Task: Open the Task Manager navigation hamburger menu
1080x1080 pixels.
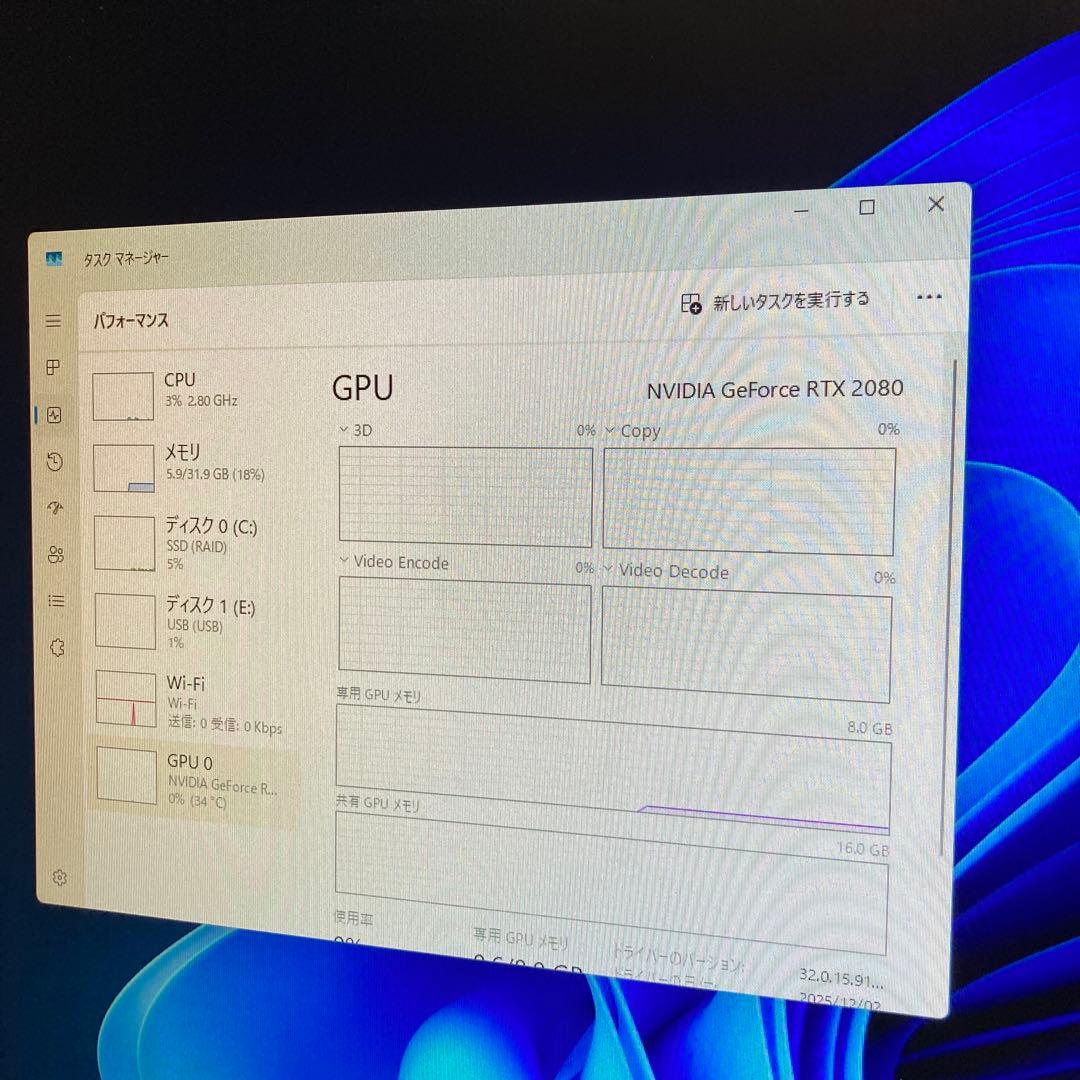Action: click(x=55, y=320)
